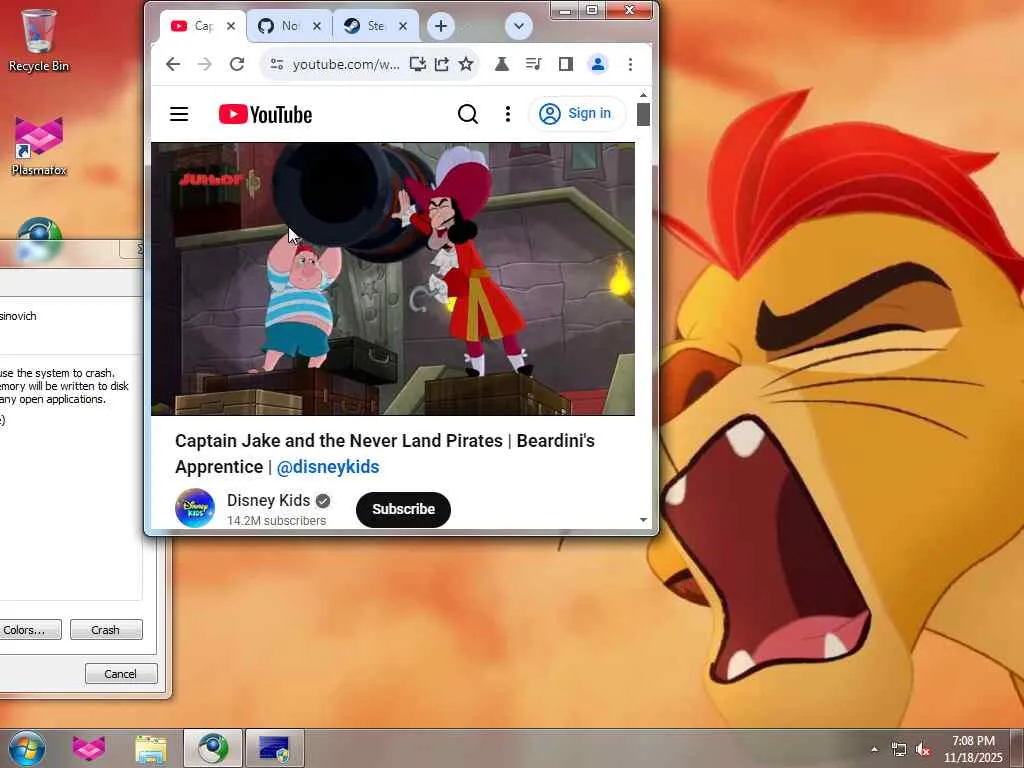Open a new browser tab
Image resolution: width=1024 pixels, height=768 pixels.
coord(441,26)
